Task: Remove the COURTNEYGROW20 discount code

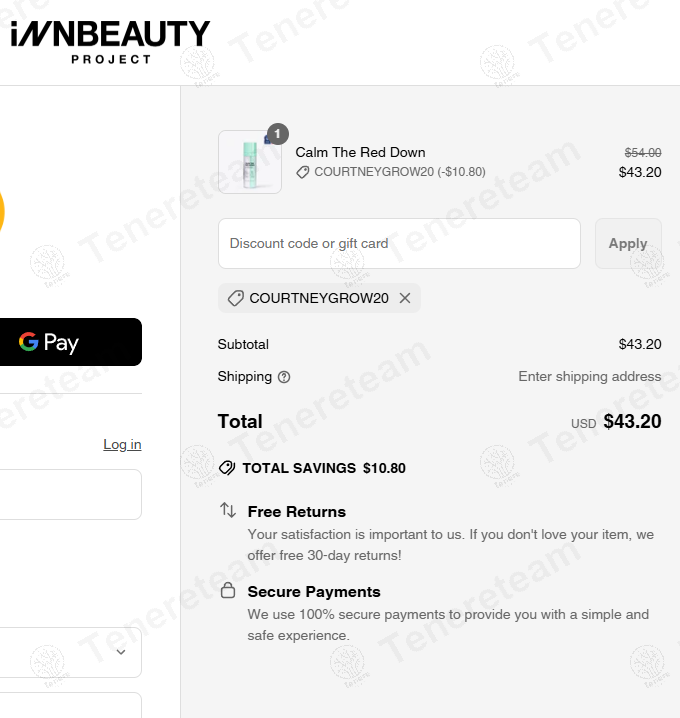Action: (x=405, y=298)
